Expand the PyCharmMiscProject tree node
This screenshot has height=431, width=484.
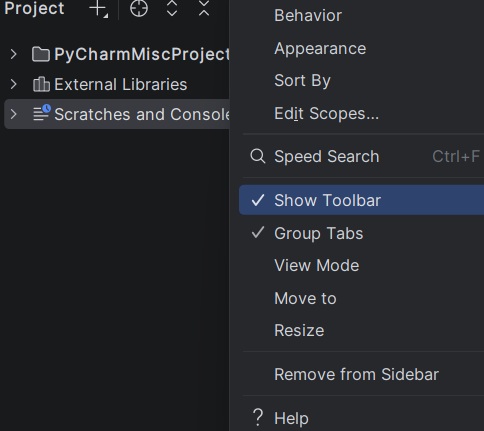pyautogui.click(x=13, y=54)
